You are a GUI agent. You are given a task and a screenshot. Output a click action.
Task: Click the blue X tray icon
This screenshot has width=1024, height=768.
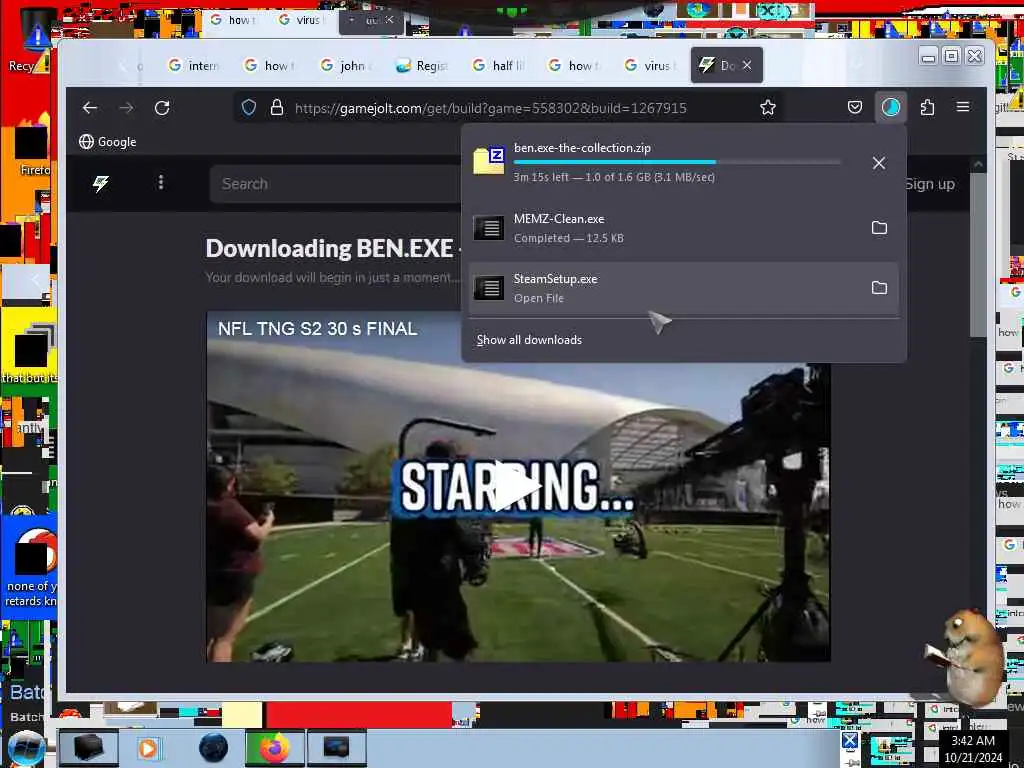point(850,741)
